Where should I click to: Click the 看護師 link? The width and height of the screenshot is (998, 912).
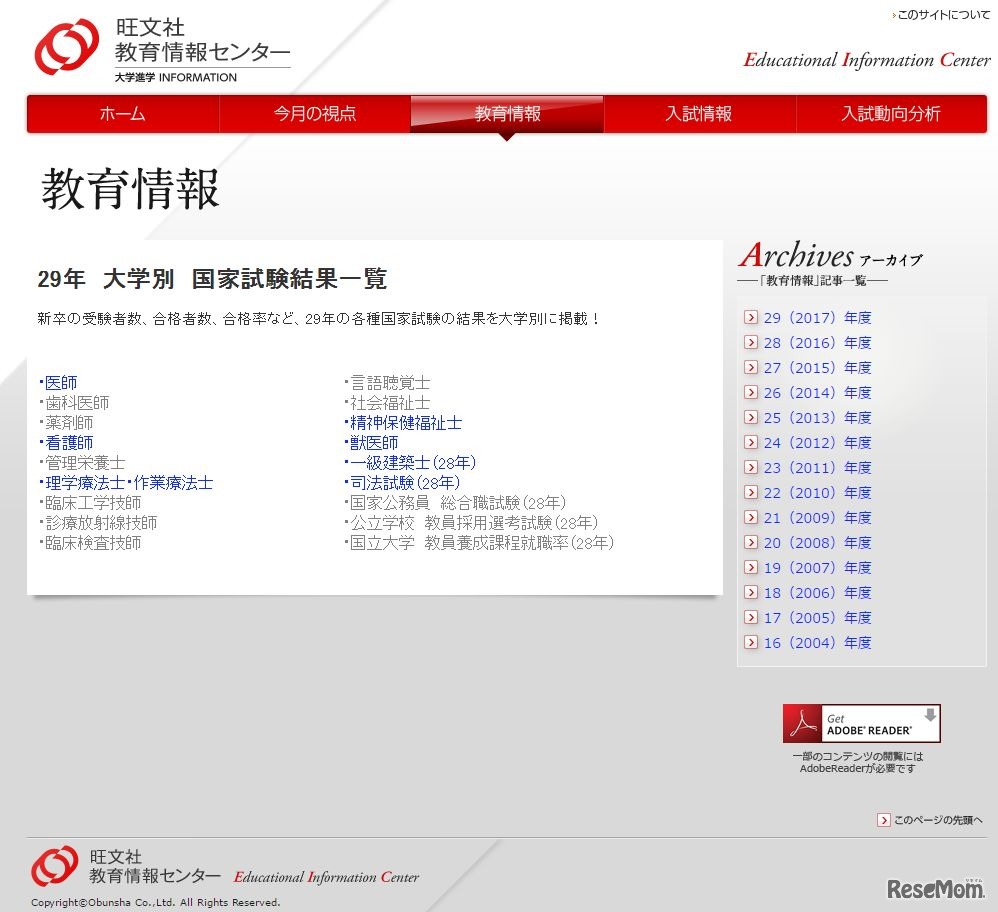(x=68, y=442)
